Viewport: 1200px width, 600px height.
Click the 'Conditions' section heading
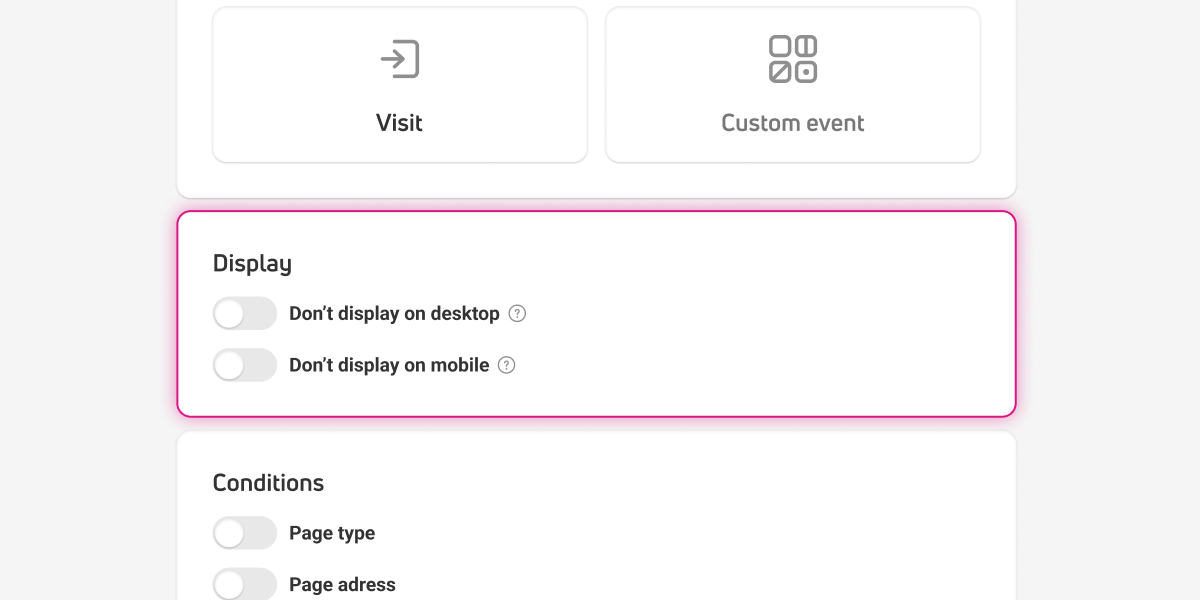(268, 482)
